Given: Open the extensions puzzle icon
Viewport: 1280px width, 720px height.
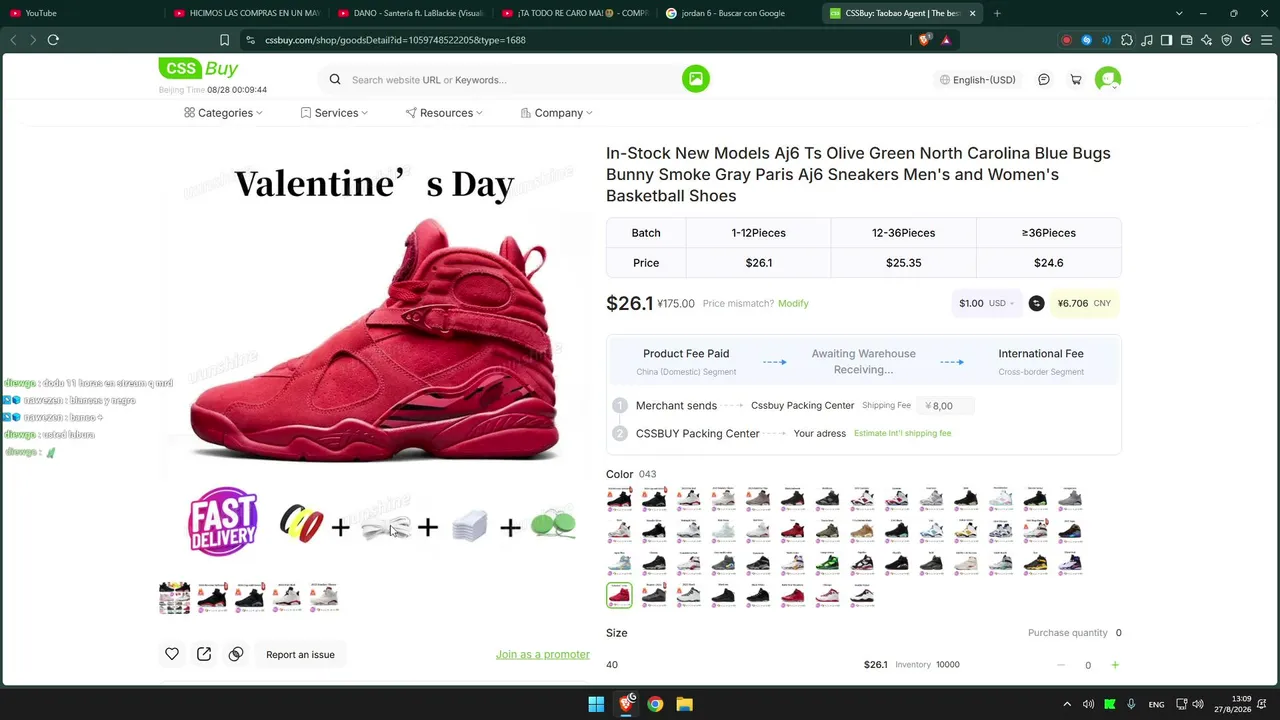Looking at the screenshot, I should (1127, 40).
